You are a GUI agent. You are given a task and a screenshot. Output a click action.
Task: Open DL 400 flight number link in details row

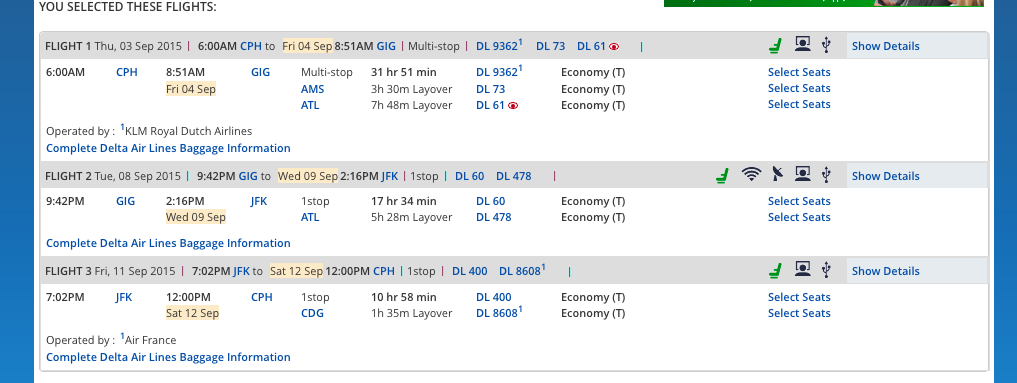pyautogui.click(x=494, y=297)
